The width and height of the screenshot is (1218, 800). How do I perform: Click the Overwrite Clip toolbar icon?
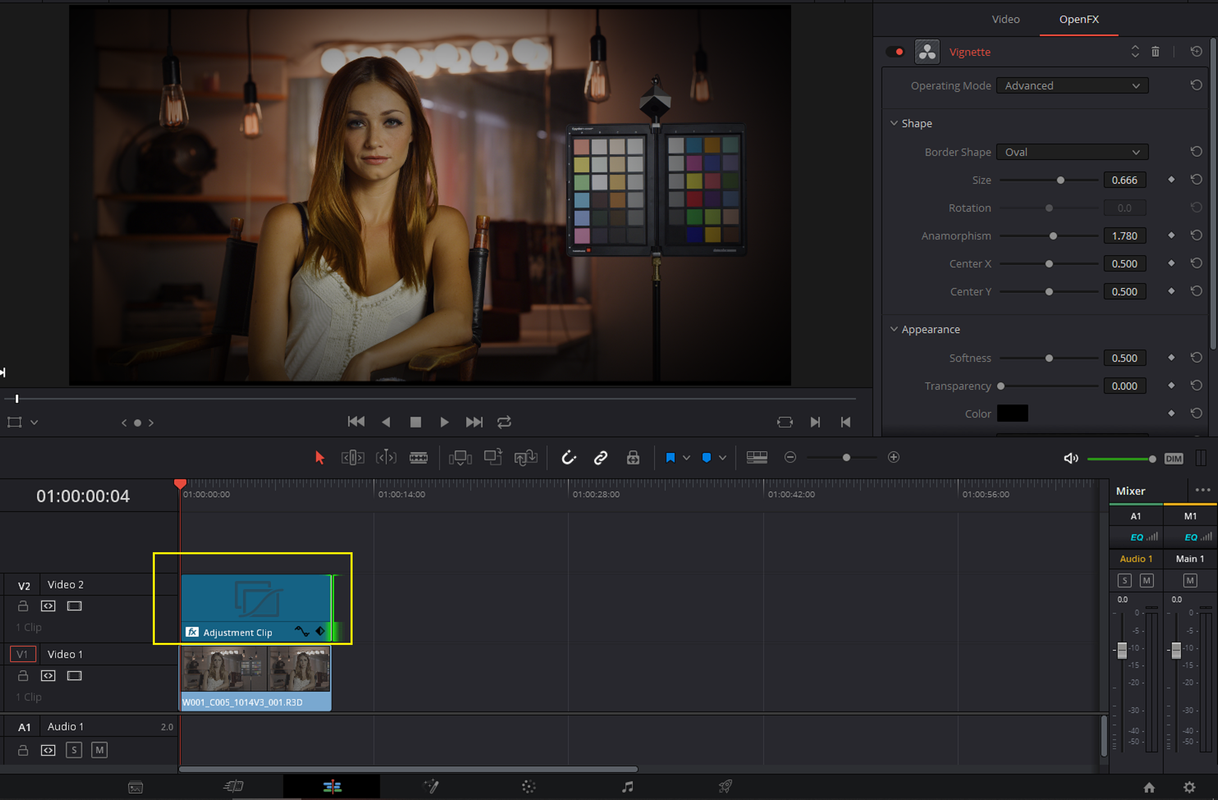coord(493,457)
